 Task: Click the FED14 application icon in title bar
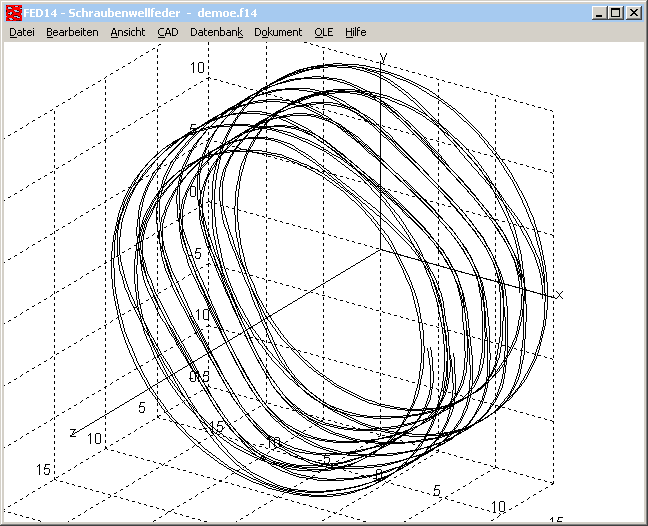(x=13, y=13)
